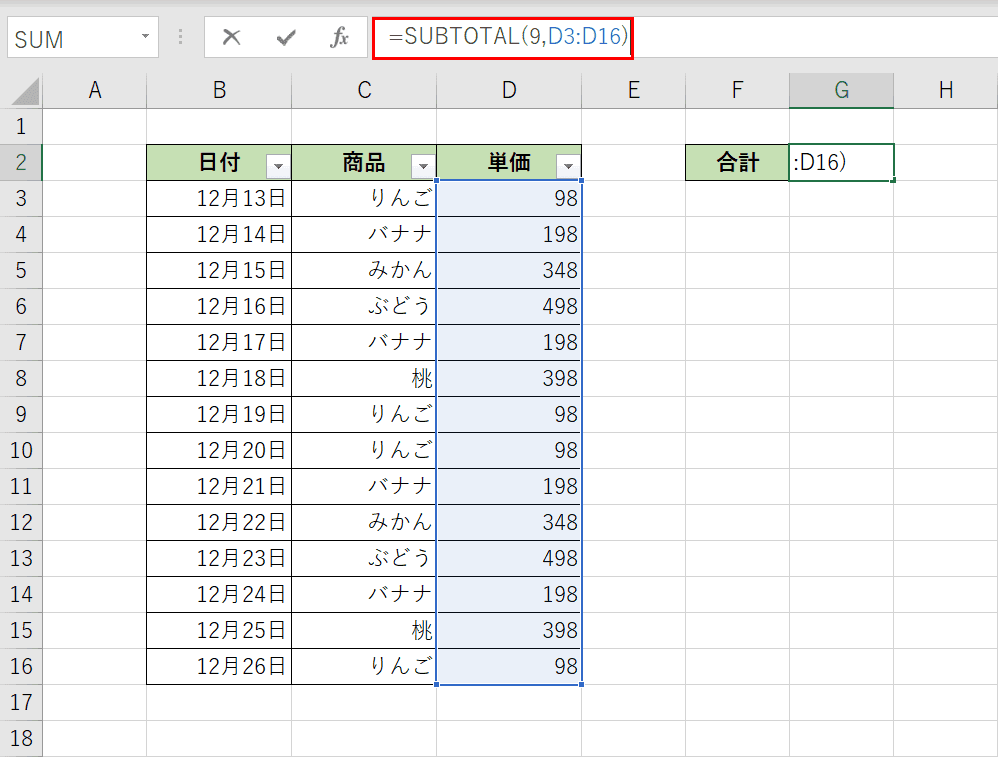Click the price 198 in row 14
Screen dimensions: 998x757
point(509,594)
